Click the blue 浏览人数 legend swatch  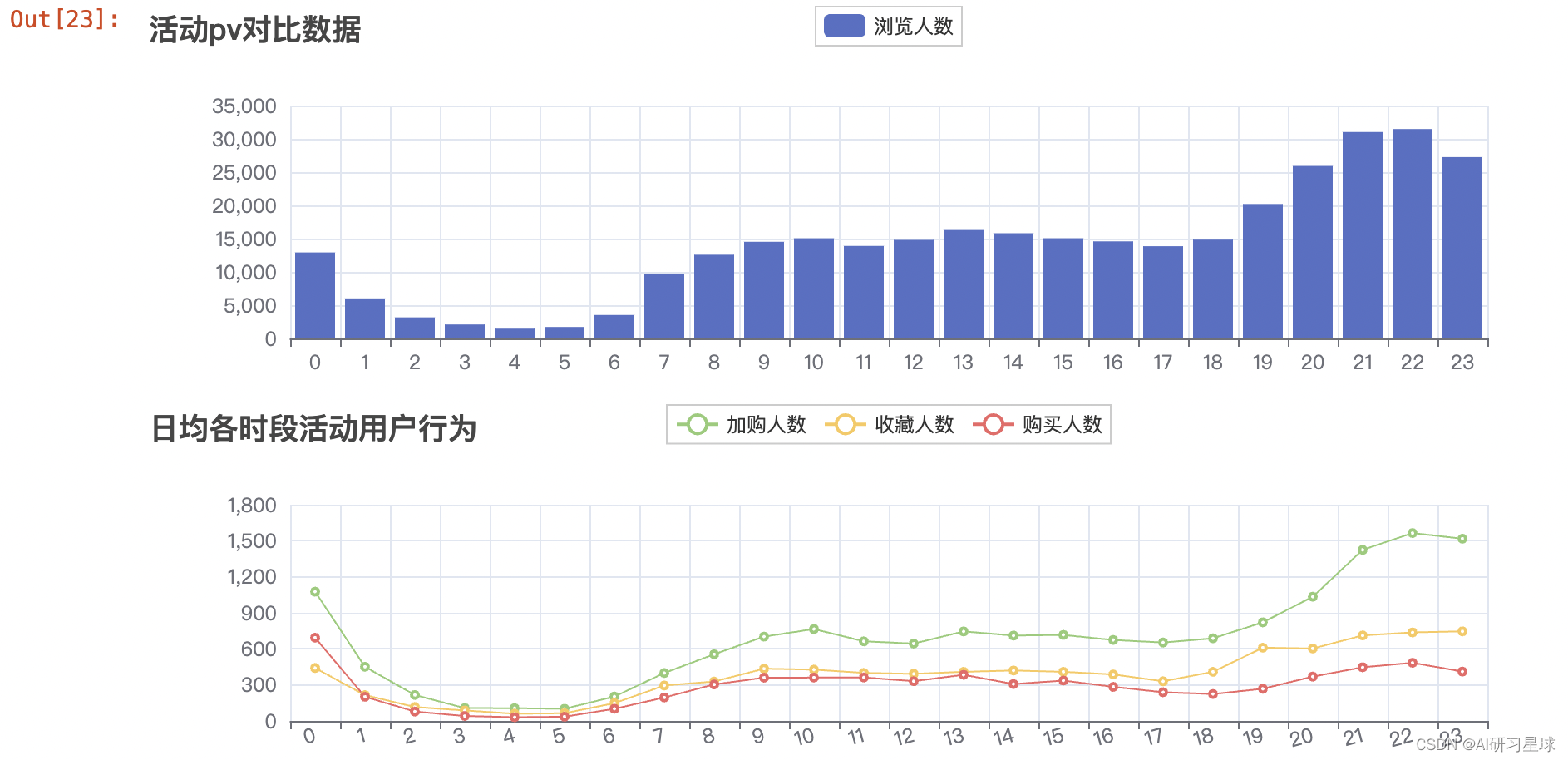[845, 26]
